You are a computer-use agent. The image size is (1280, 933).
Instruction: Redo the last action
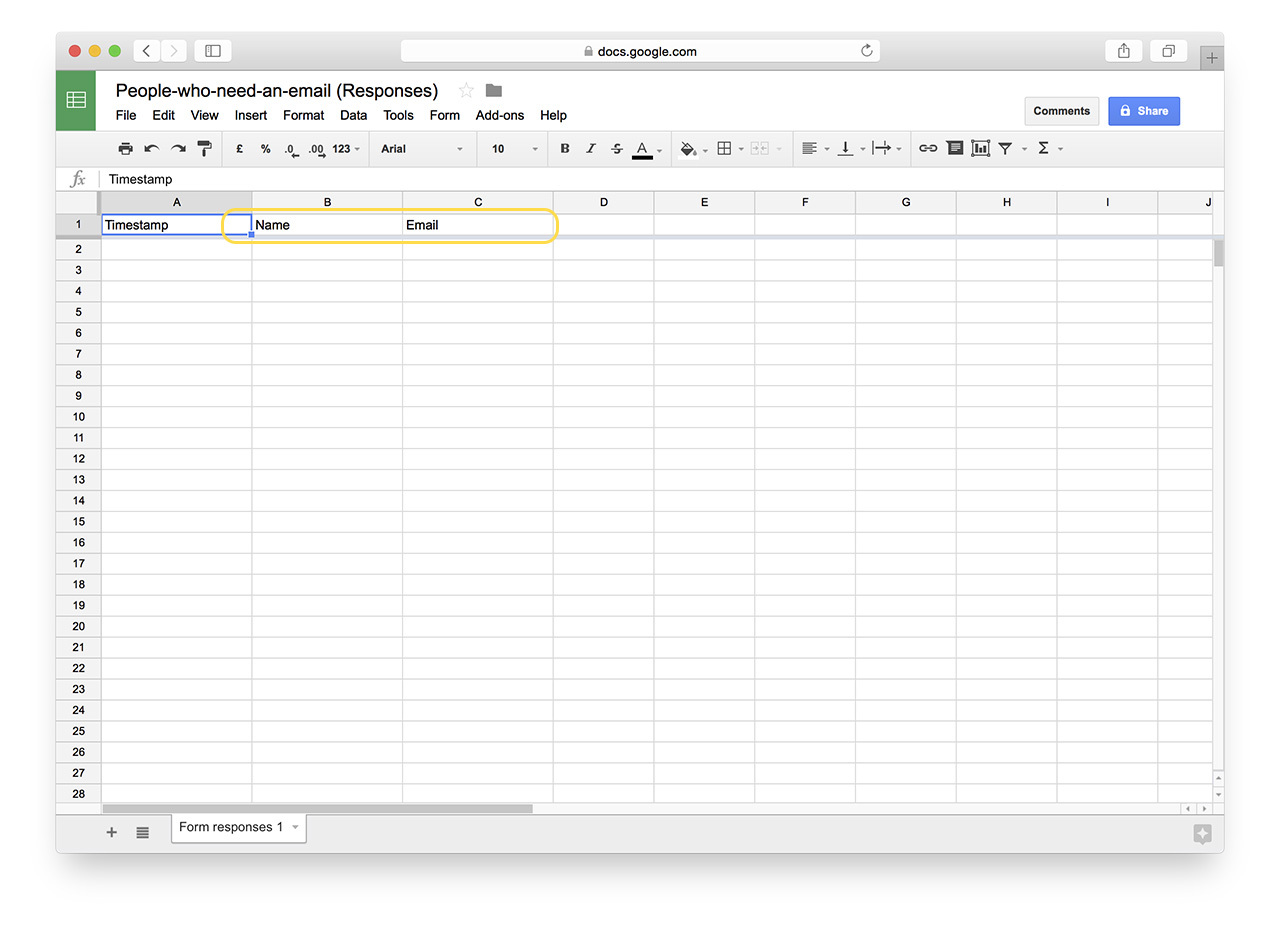point(178,149)
